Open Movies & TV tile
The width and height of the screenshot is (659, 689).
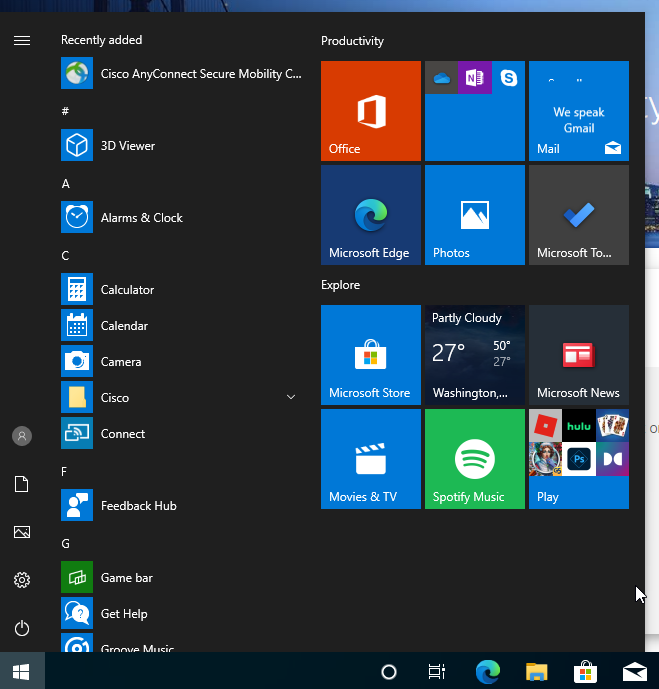(x=371, y=459)
